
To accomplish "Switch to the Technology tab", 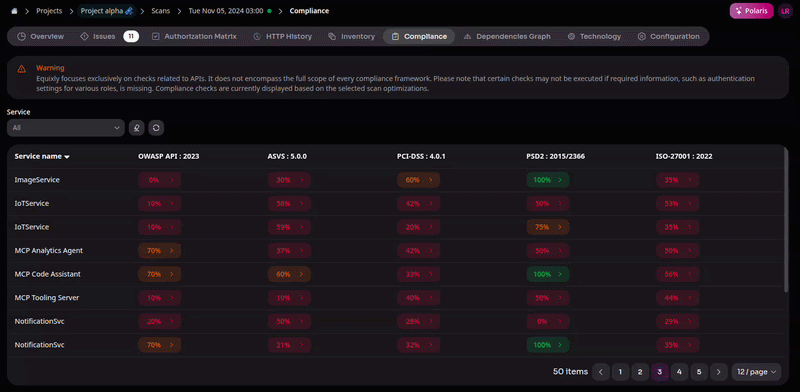I will coord(594,36).
